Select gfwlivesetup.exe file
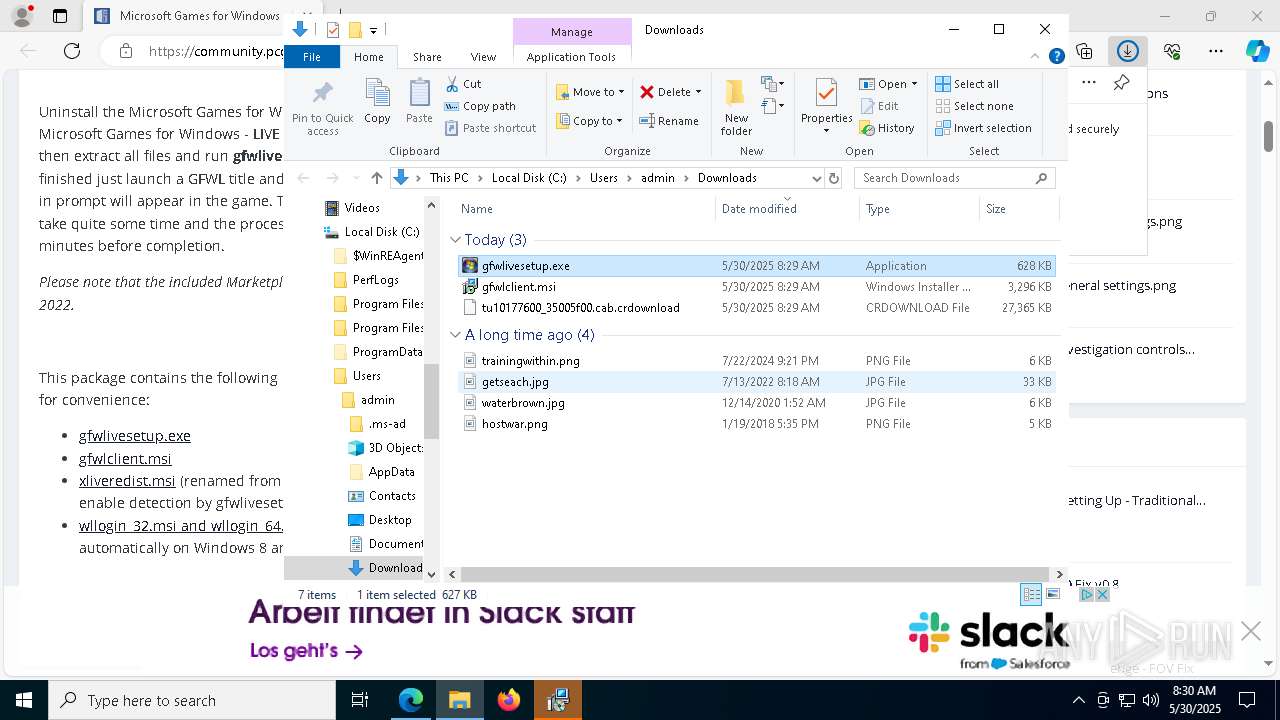This screenshot has width=1280, height=720. coord(757,266)
